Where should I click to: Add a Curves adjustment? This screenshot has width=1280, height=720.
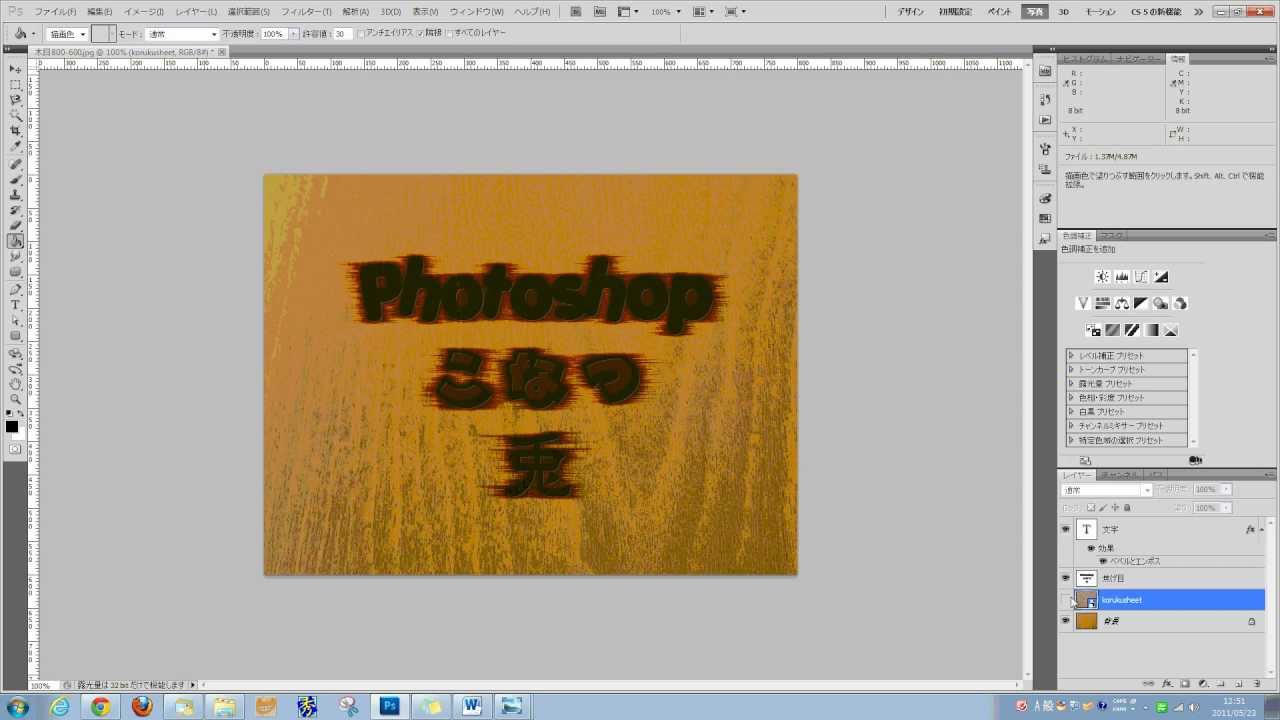[1141, 277]
